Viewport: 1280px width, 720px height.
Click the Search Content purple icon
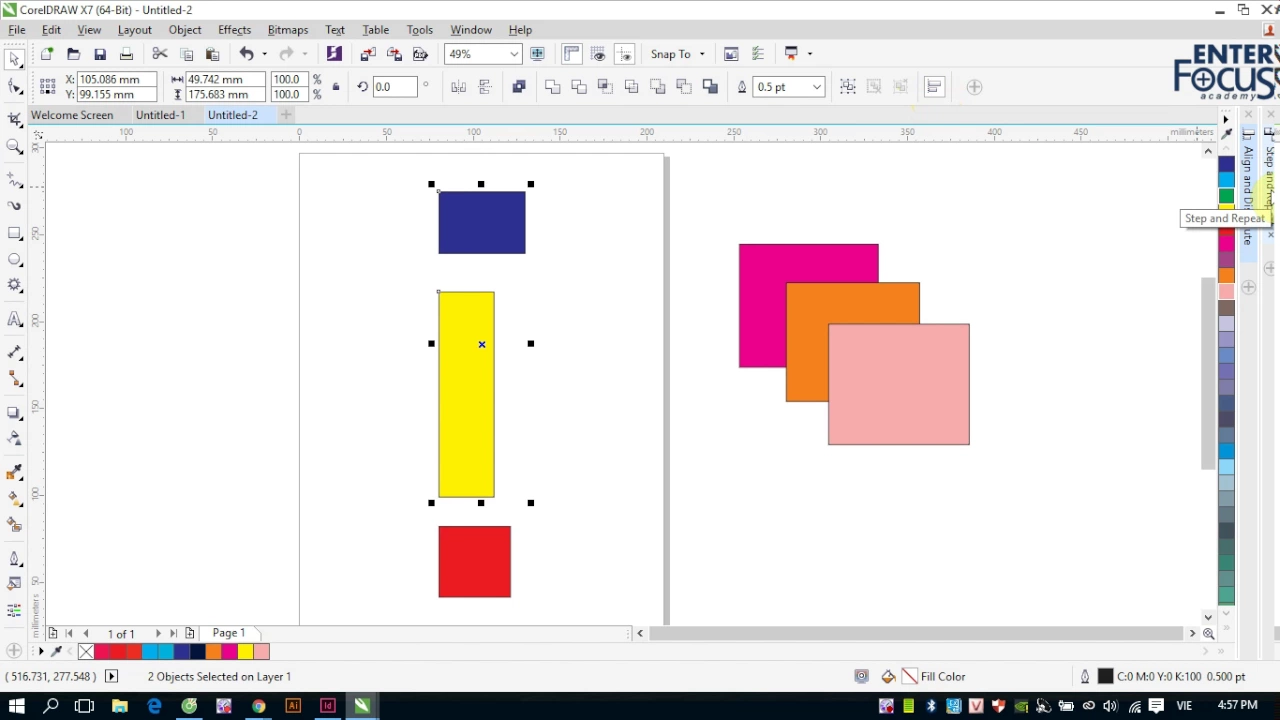coord(334,54)
